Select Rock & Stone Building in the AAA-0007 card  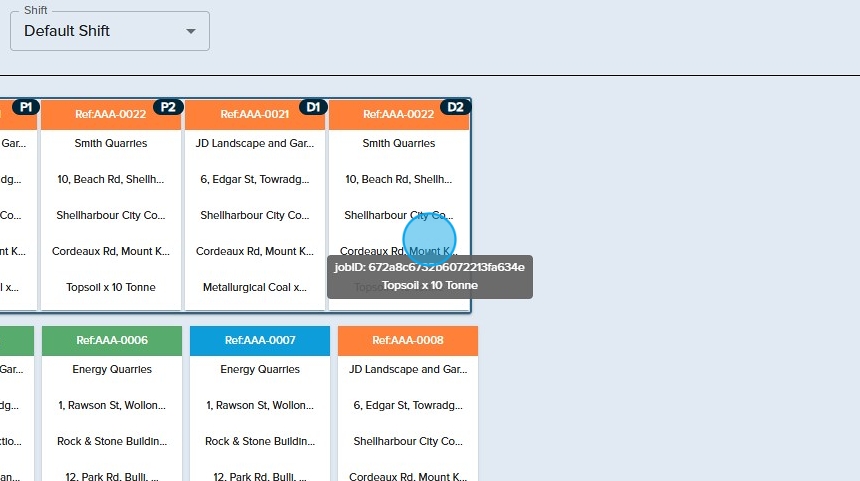click(260, 441)
